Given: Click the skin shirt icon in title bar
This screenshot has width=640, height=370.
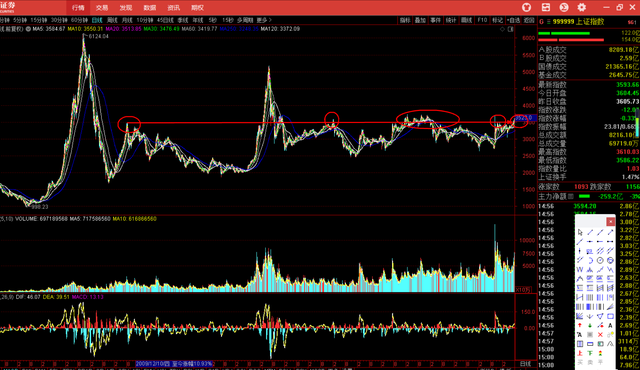Looking at the screenshot, I should (527, 7).
